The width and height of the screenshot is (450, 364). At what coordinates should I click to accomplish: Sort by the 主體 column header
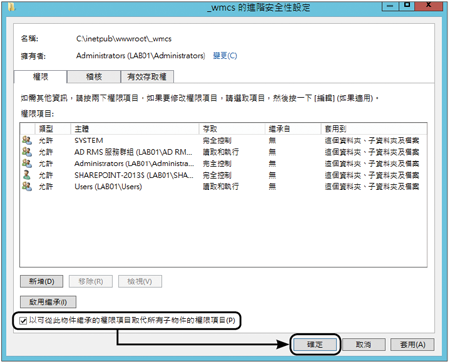pos(135,129)
